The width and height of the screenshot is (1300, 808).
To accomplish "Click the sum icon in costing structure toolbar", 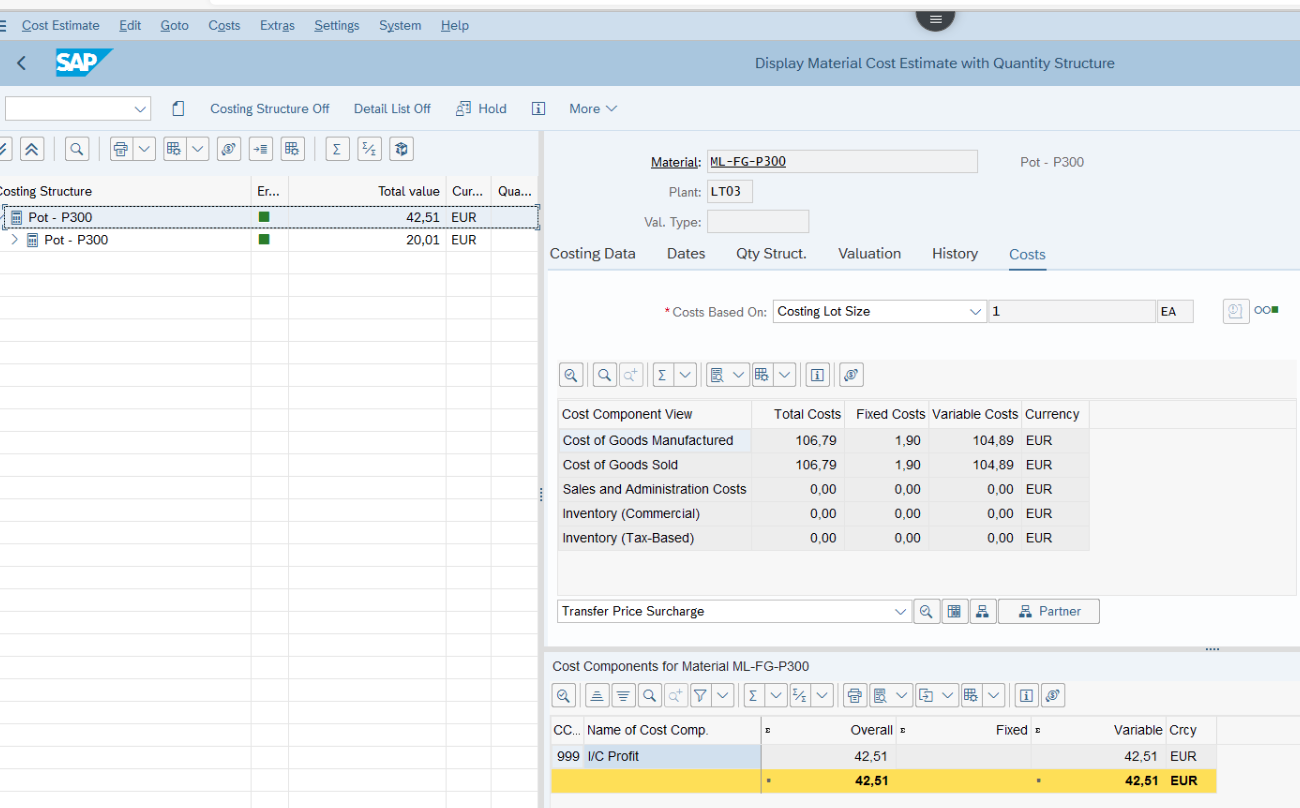I will click(x=337, y=149).
